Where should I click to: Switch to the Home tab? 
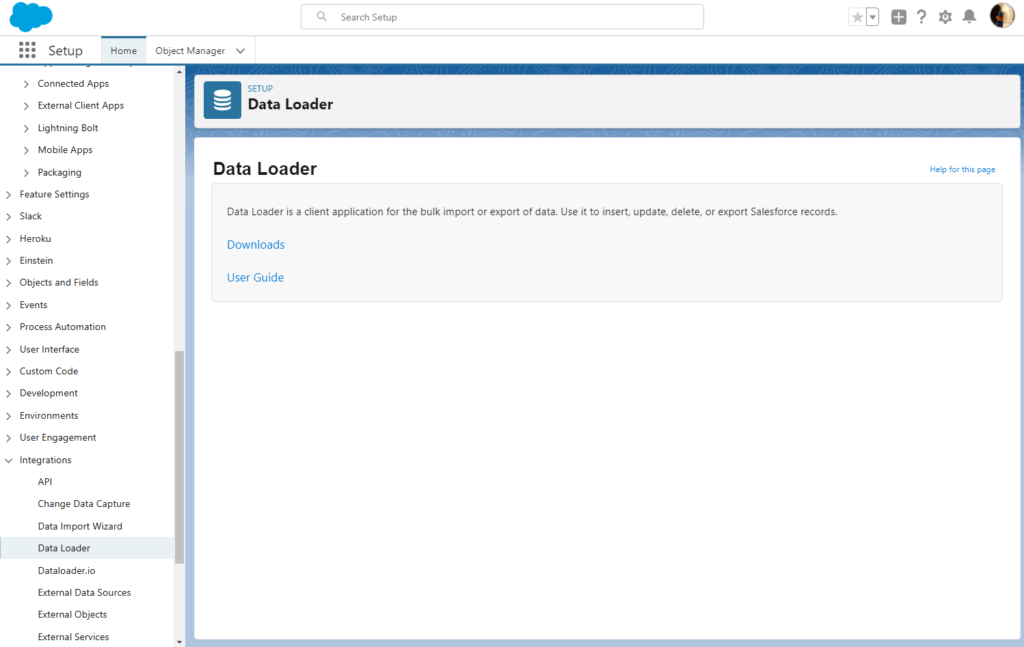(x=123, y=49)
